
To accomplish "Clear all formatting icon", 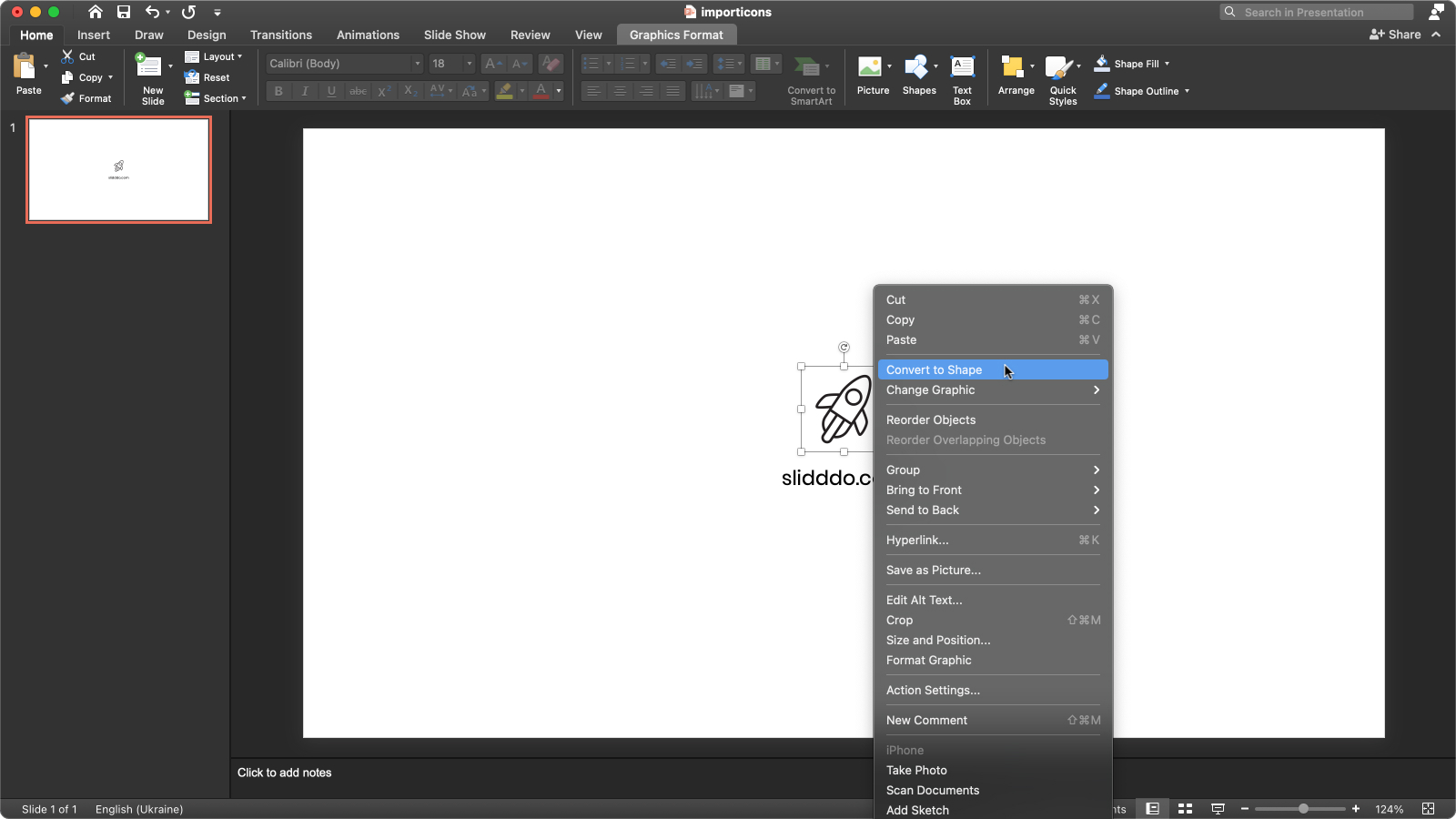I will pyautogui.click(x=551, y=64).
